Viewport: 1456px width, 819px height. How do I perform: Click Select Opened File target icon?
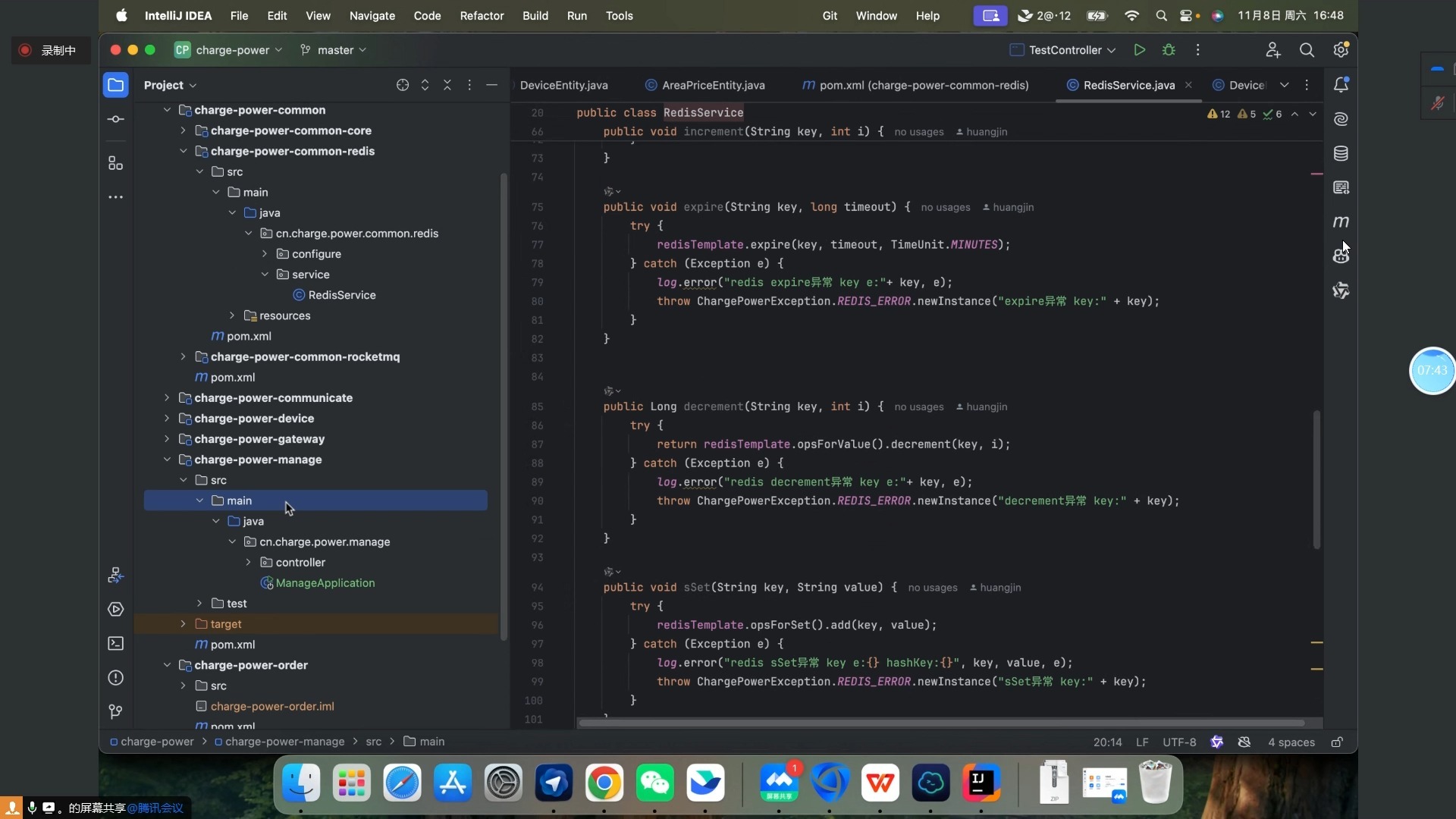pos(403,85)
